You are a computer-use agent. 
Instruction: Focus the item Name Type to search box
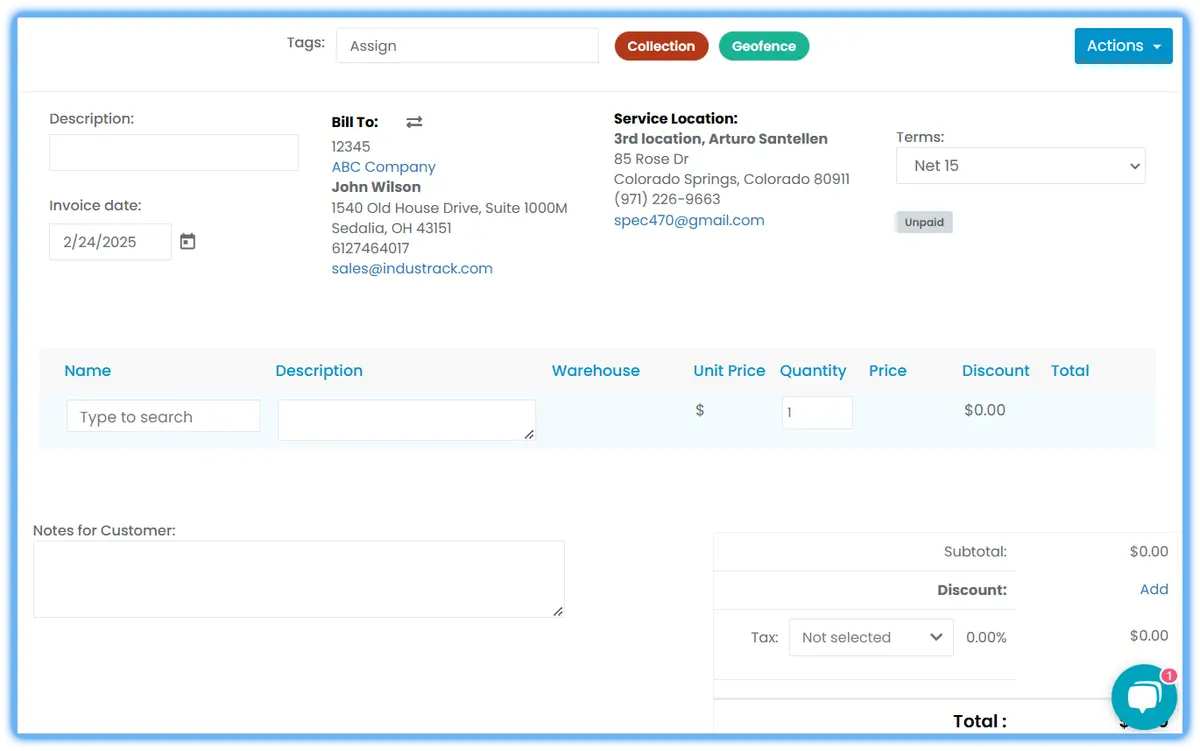click(163, 417)
